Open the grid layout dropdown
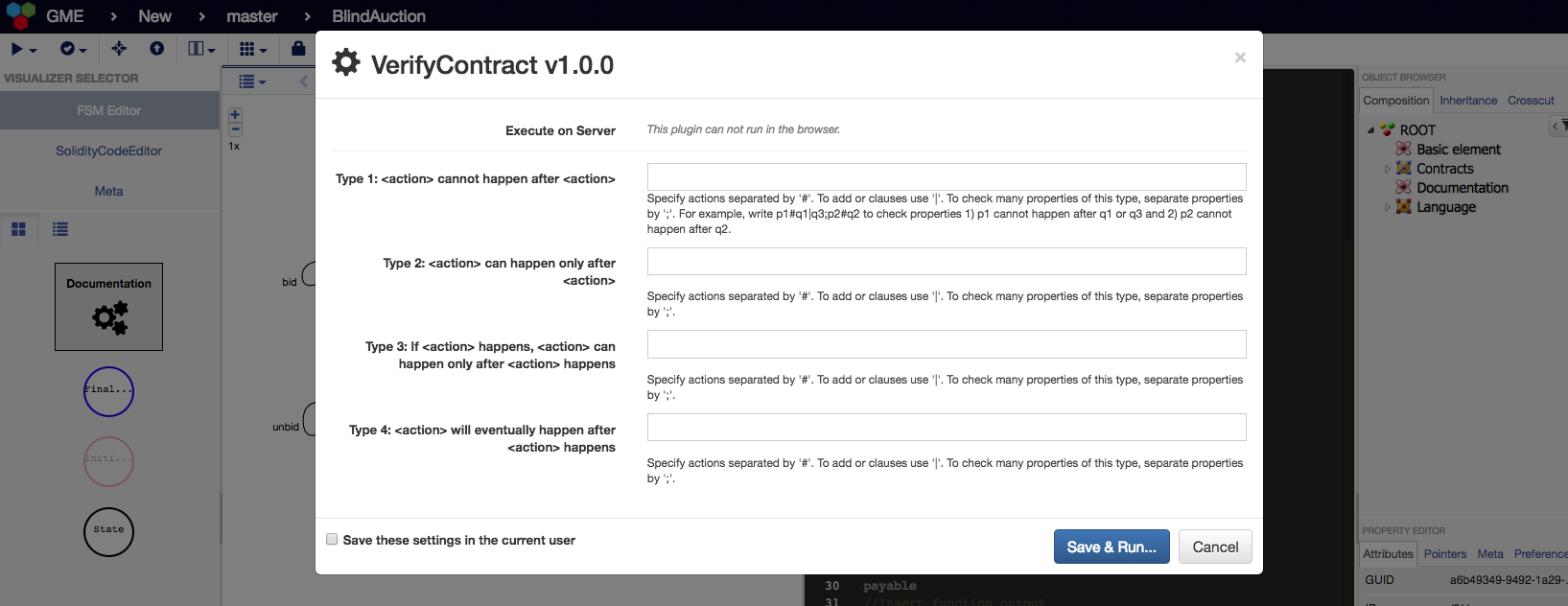 [x=253, y=49]
